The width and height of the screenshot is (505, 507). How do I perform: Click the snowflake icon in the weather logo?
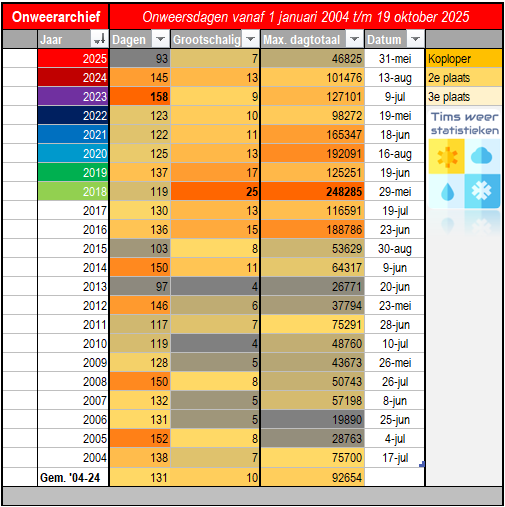tap(482, 191)
